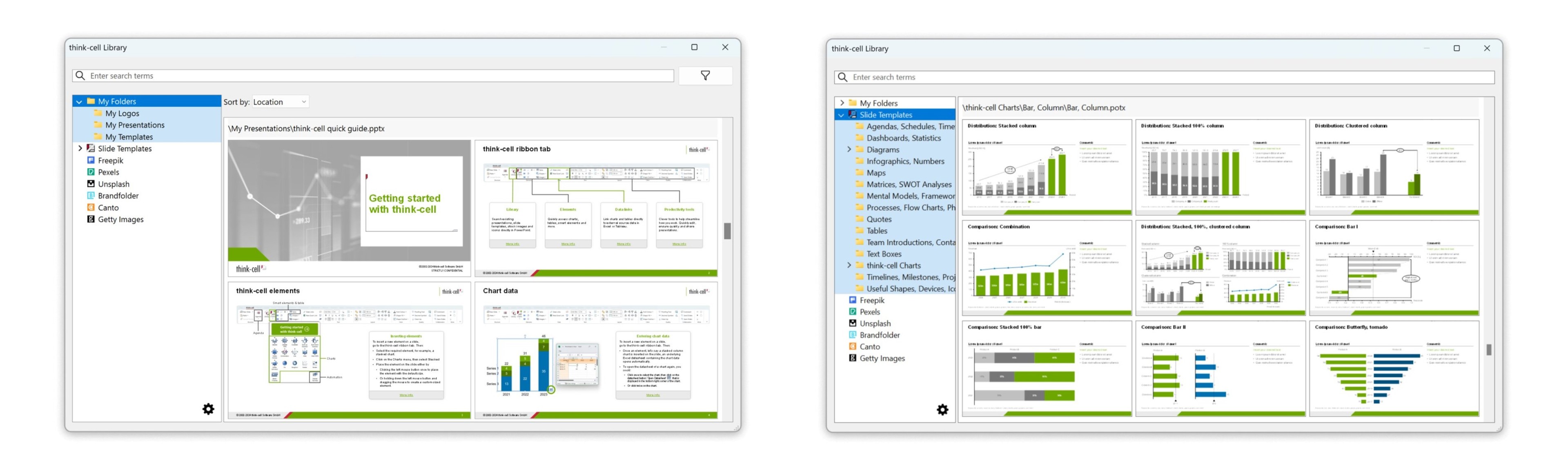
Task: Click search field in left Library window
Action: [x=373, y=76]
